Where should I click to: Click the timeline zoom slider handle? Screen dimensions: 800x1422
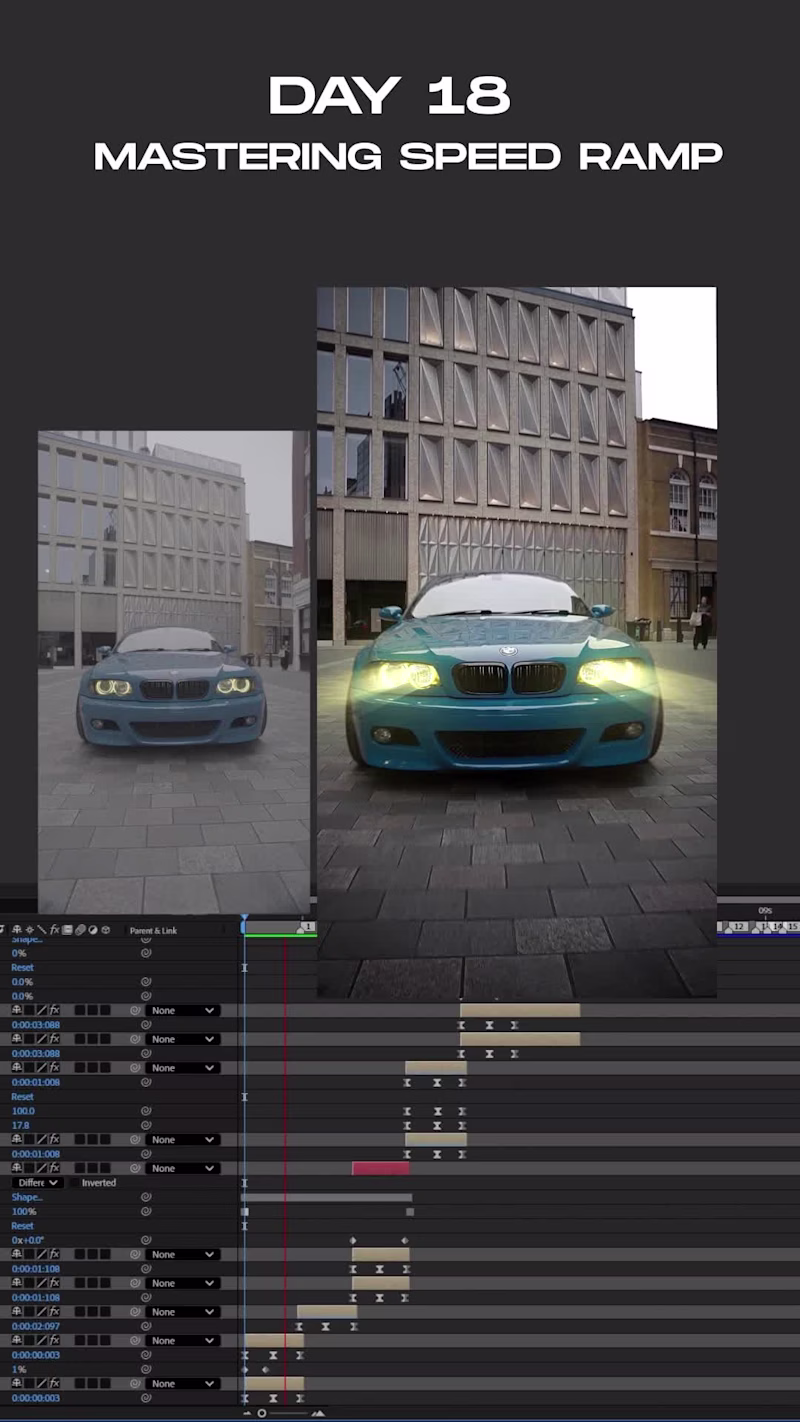[x=262, y=1413]
